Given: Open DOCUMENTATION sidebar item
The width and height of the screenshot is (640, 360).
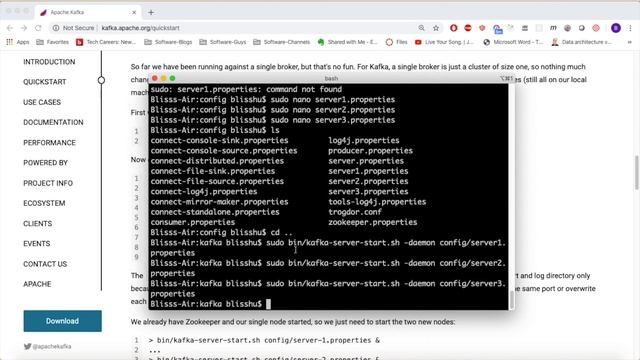Looking at the screenshot, I should pyautogui.click(x=53, y=122).
